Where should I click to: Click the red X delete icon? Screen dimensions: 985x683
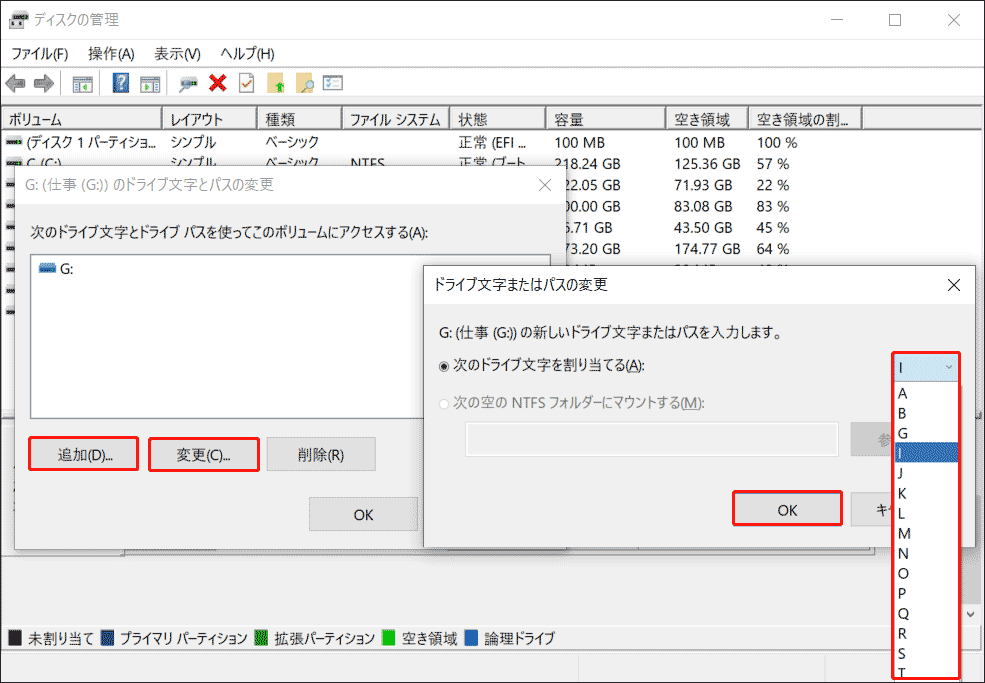tap(217, 83)
